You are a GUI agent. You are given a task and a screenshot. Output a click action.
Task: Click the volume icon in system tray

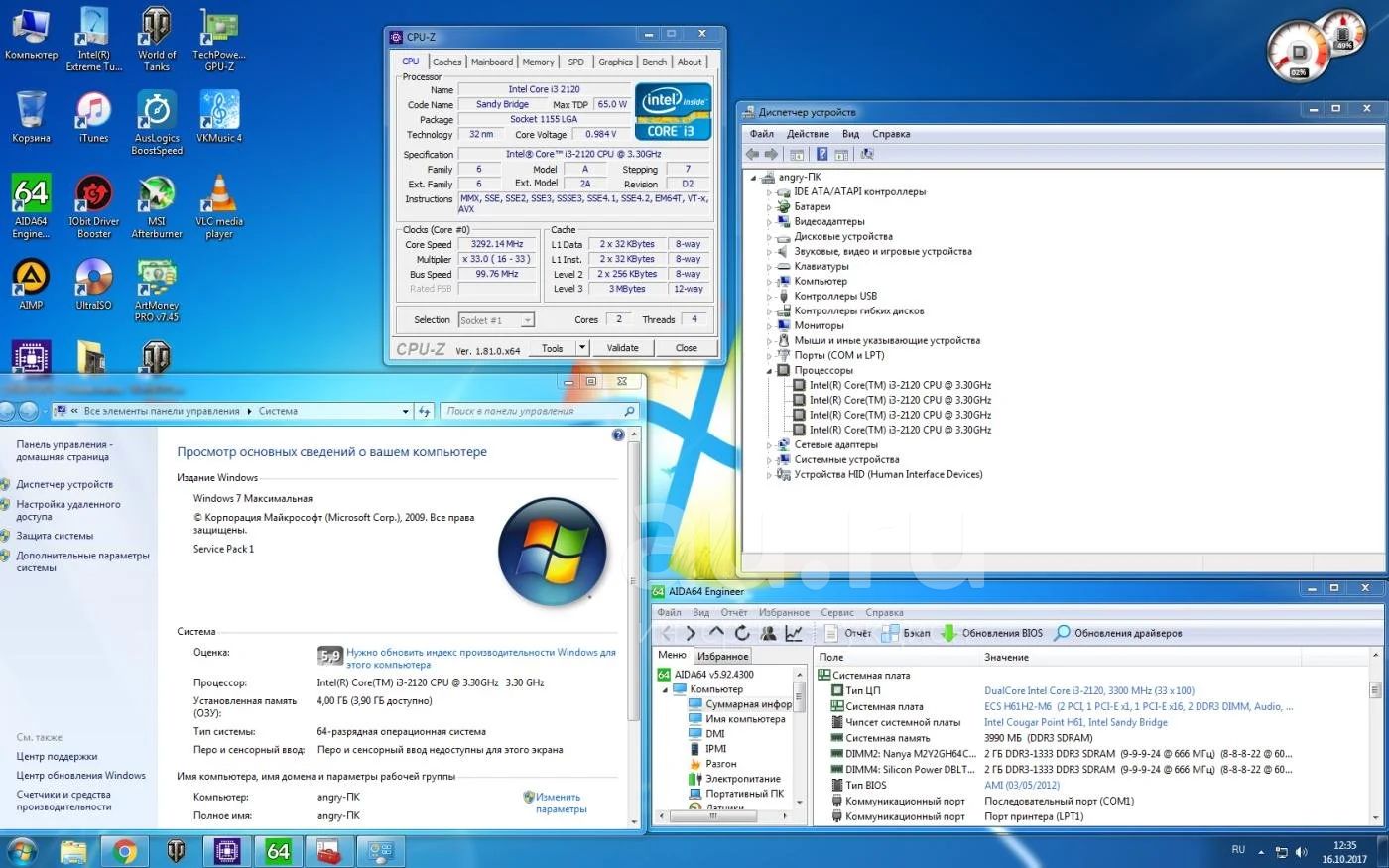[x=1301, y=852]
